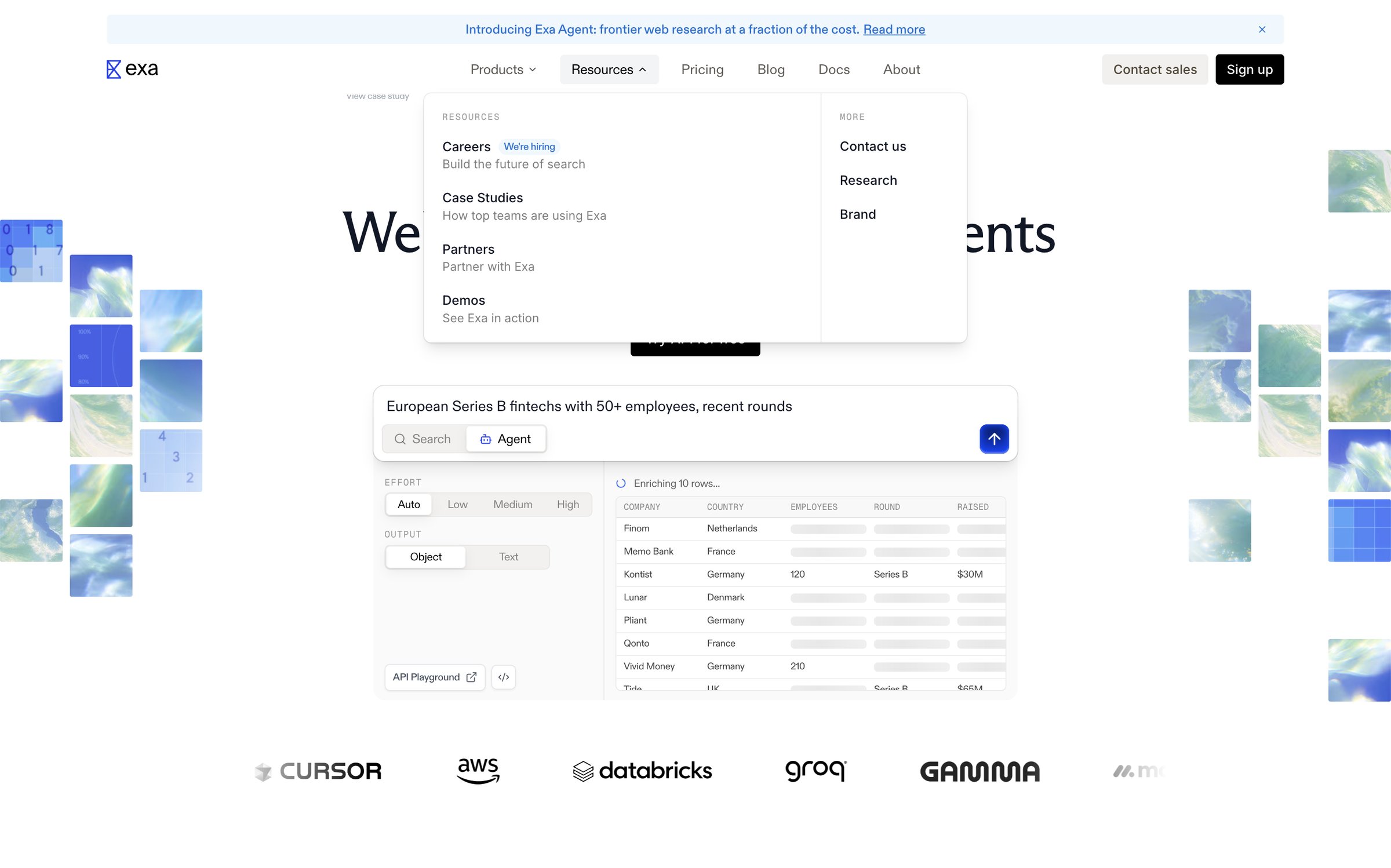Click the Exa logo in the header
This screenshot has width=1391, height=868.
(132, 69)
